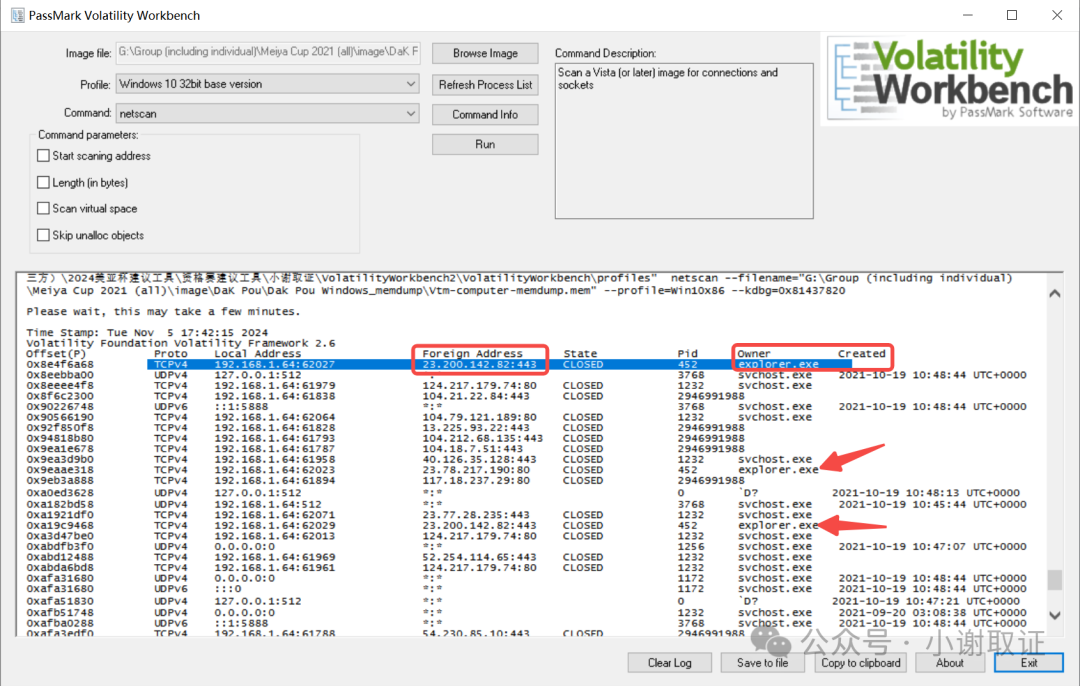Maximize the Volatility Workbench window
The height and width of the screenshot is (686, 1080).
tap(1012, 15)
